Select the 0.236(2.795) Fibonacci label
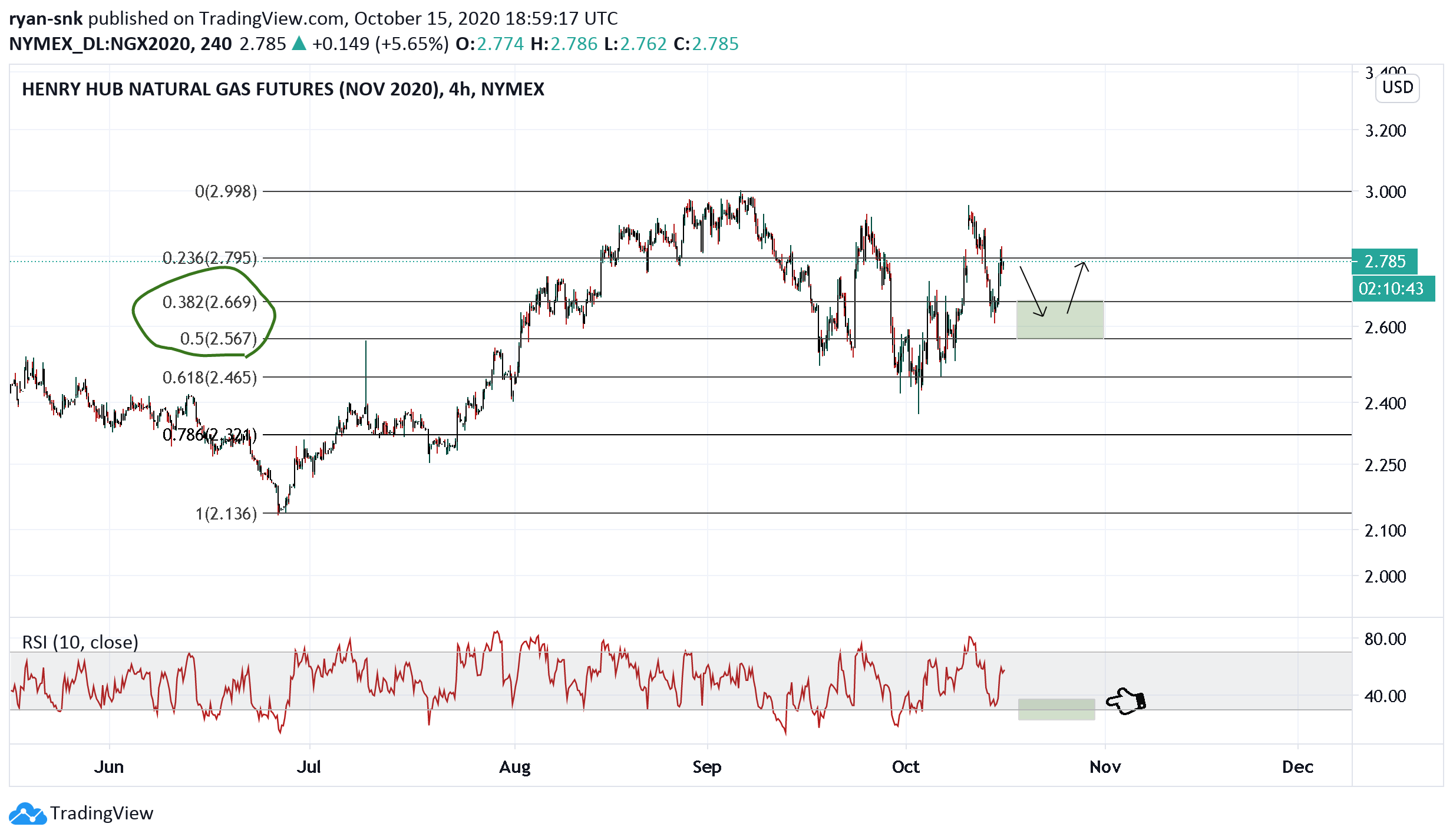This screenshot has width=1453, height=840. (209, 258)
